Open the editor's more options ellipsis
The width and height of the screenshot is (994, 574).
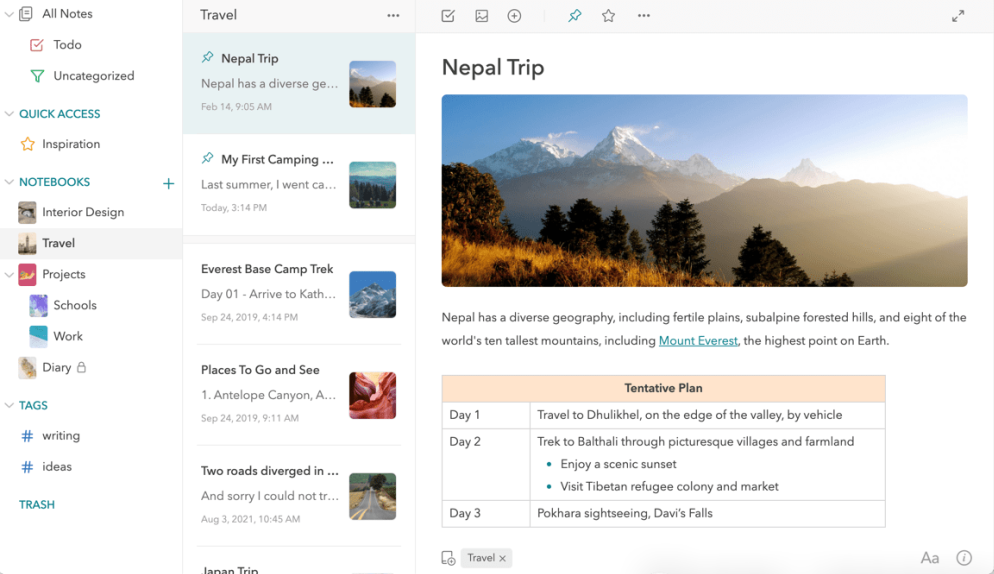click(x=644, y=16)
